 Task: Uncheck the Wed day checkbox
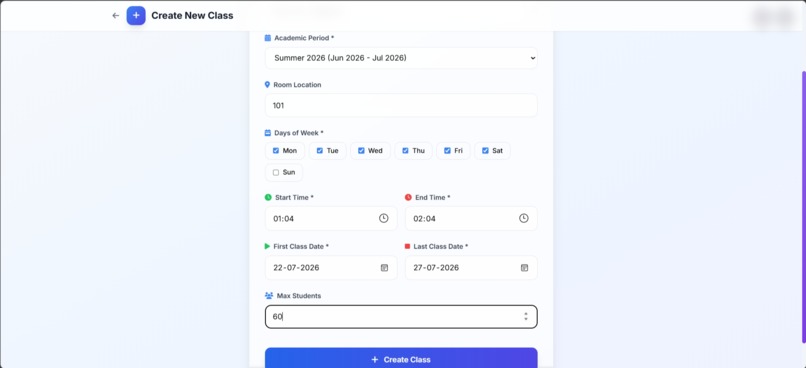coord(361,151)
